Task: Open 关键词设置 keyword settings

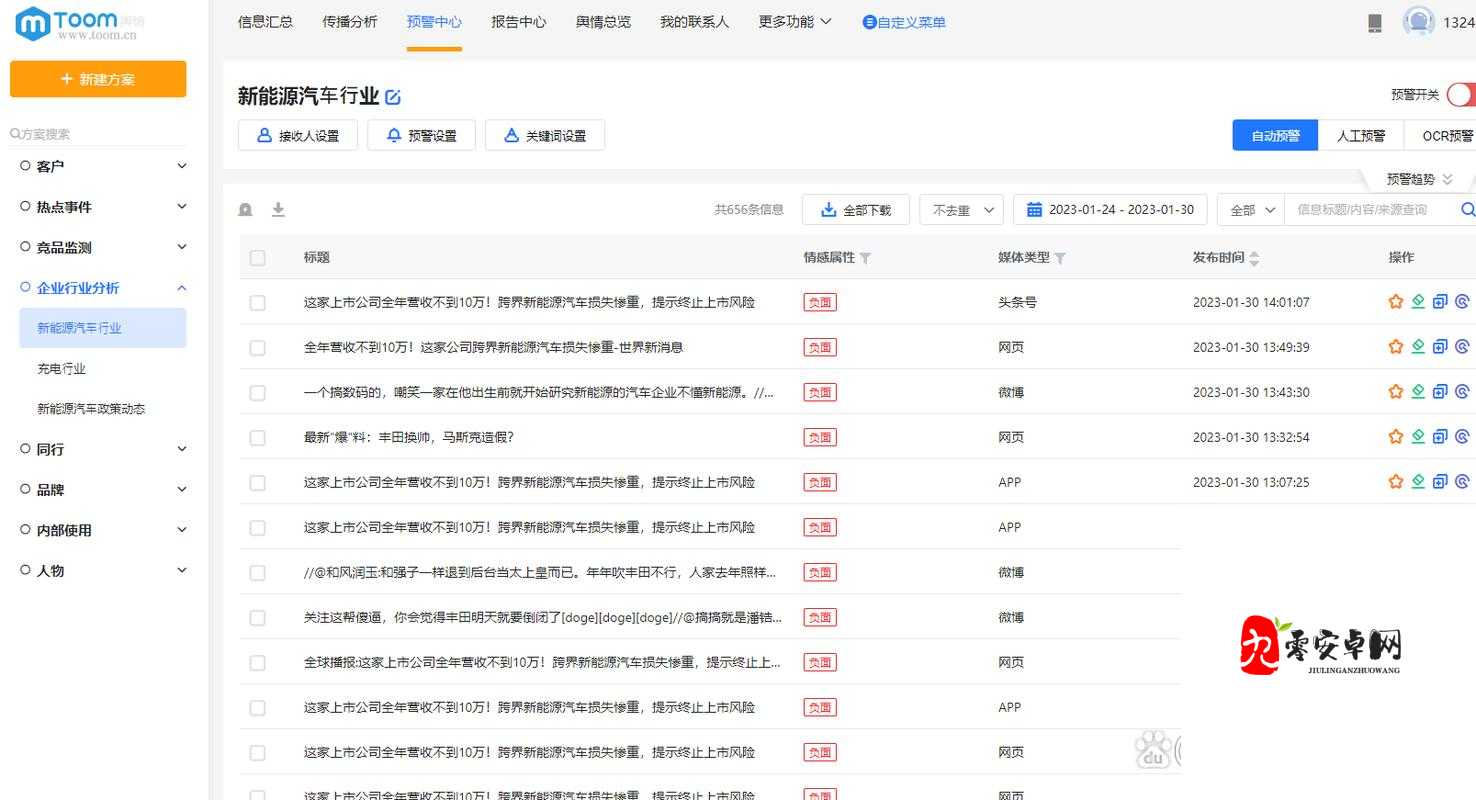Action: [x=545, y=134]
